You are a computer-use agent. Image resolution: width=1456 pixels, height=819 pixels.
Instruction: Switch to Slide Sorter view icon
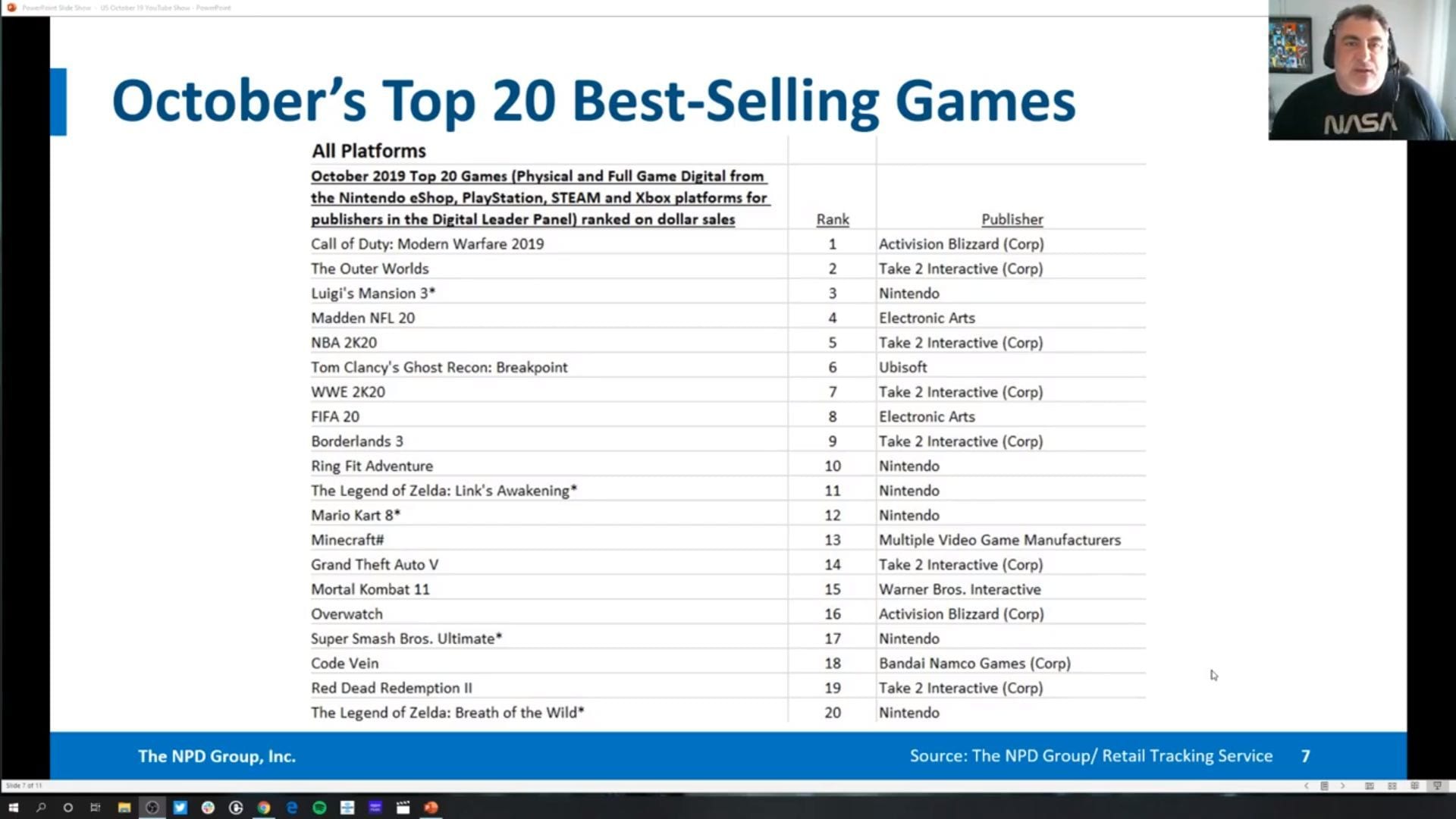(x=1392, y=786)
